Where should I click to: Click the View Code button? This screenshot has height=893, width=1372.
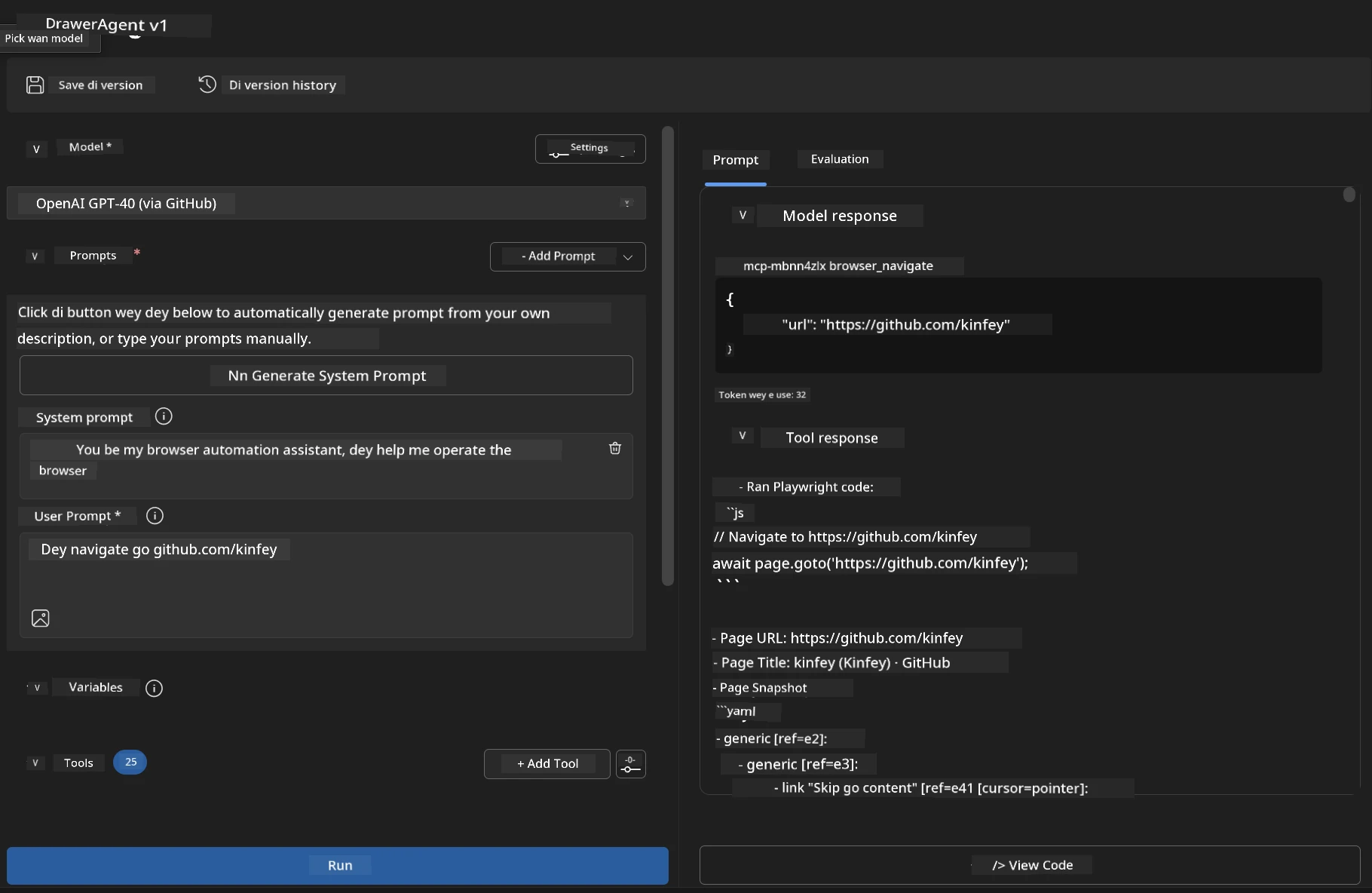pos(1030,865)
